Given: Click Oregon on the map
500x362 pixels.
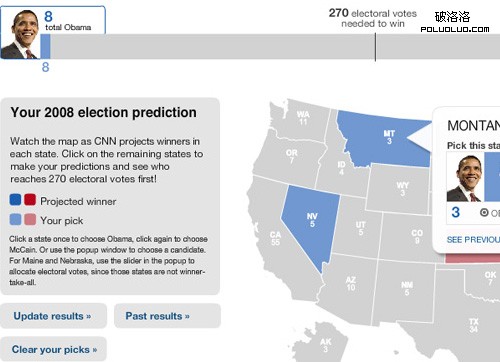Looking at the screenshot, I should coord(291,156).
